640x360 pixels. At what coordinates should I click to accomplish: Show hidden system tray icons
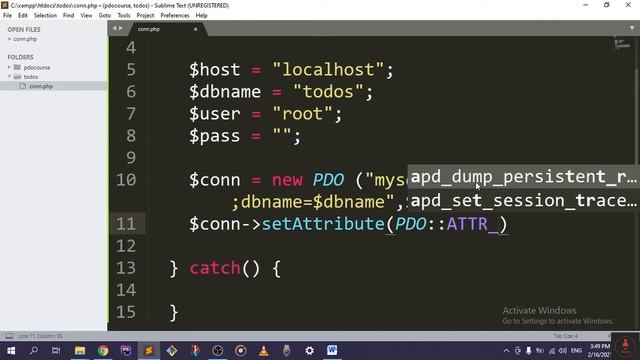[x=506, y=351]
